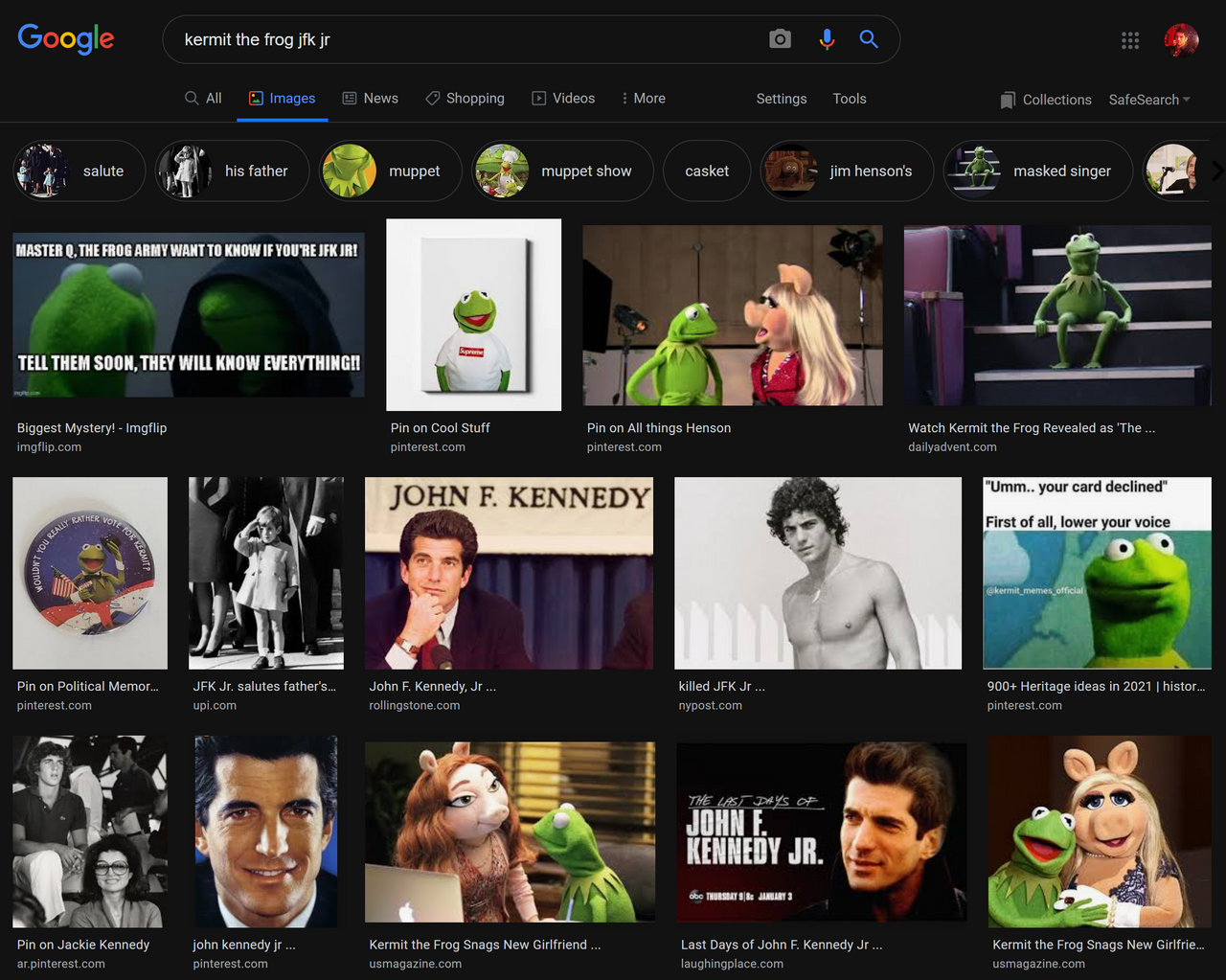
Task: Open the Master Q frog army meme image
Action: click(x=189, y=315)
